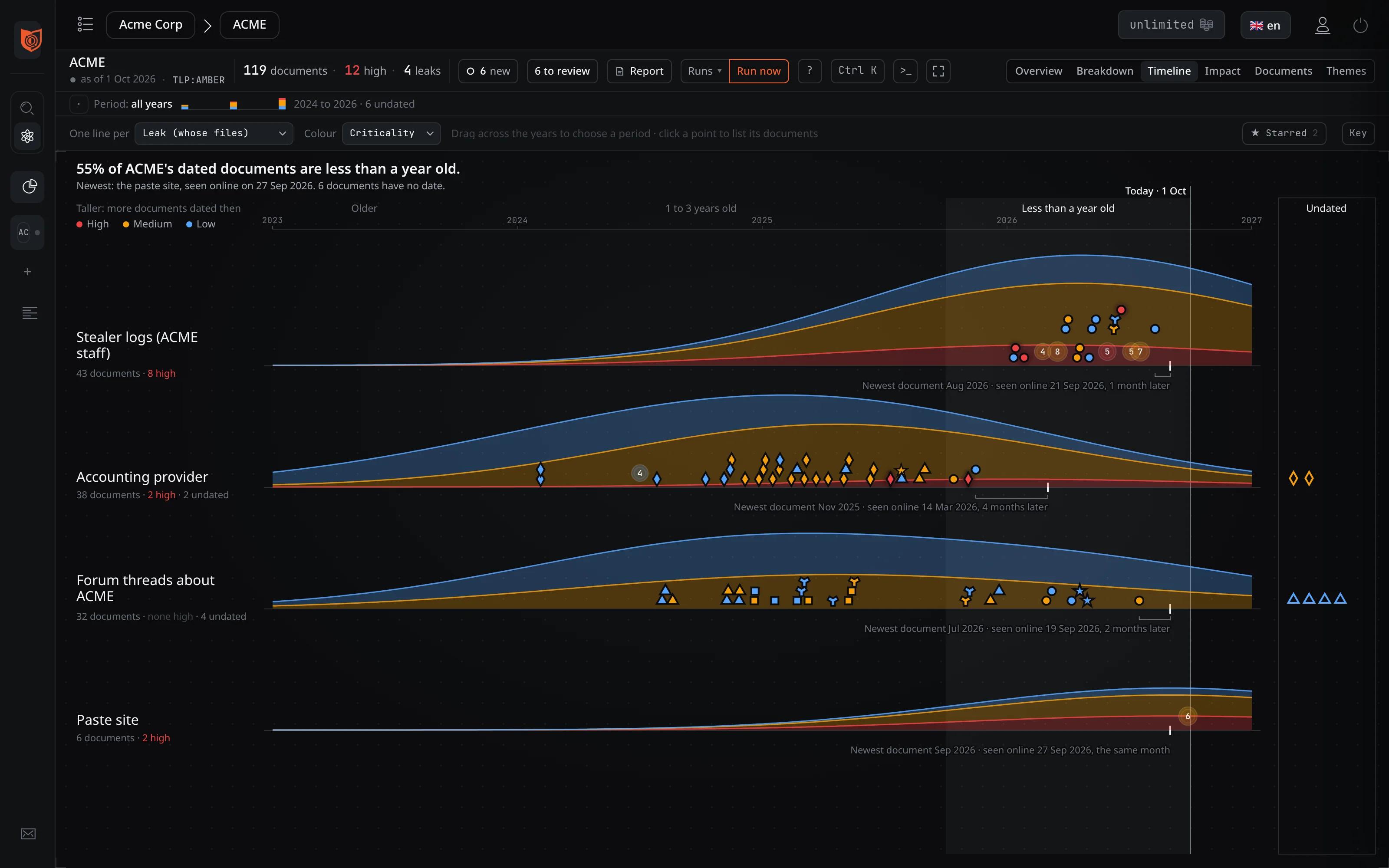Open the Report button
The width and height of the screenshot is (1389, 868).
click(x=639, y=71)
